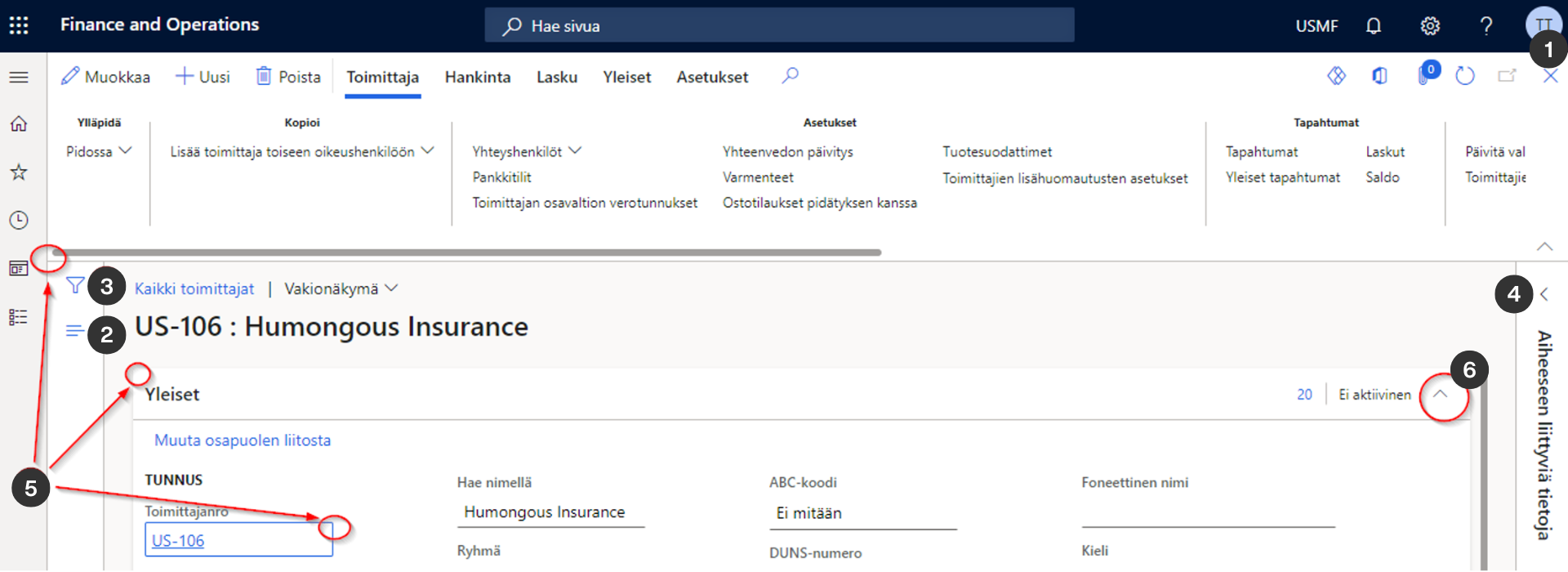Open Ostotilaukset pidätyksen kanssa
The width and height of the screenshot is (1568, 572).
point(819,203)
